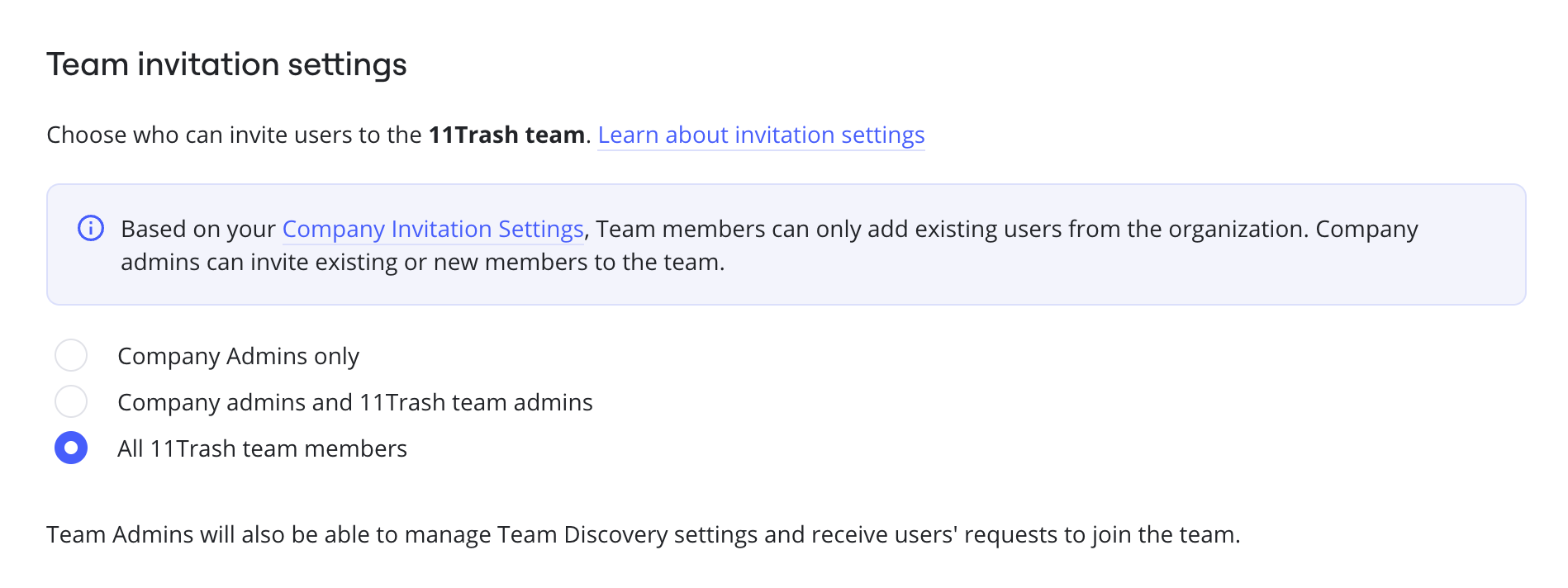Click the info icon in the banner
Screen dimensions: 1568x588
coord(91,228)
